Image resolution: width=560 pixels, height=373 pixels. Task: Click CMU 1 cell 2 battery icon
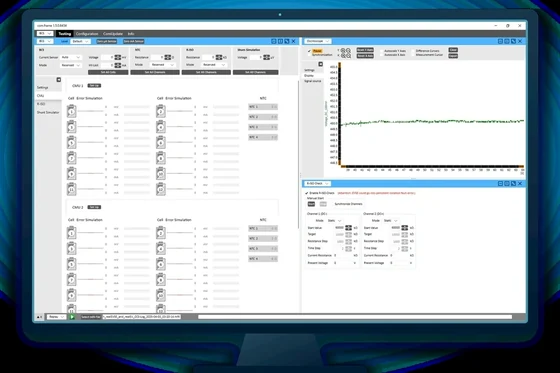pyautogui.click(x=161, y=111)
